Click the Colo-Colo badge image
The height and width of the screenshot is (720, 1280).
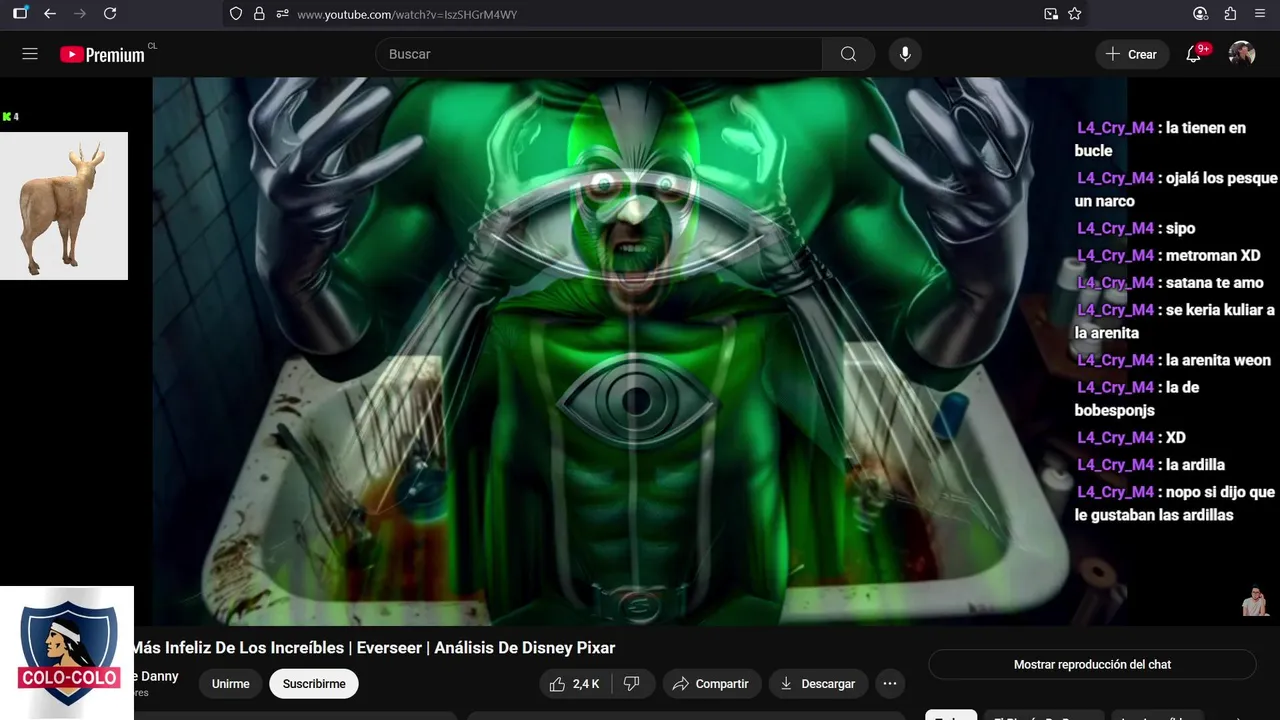pos(67,652)
